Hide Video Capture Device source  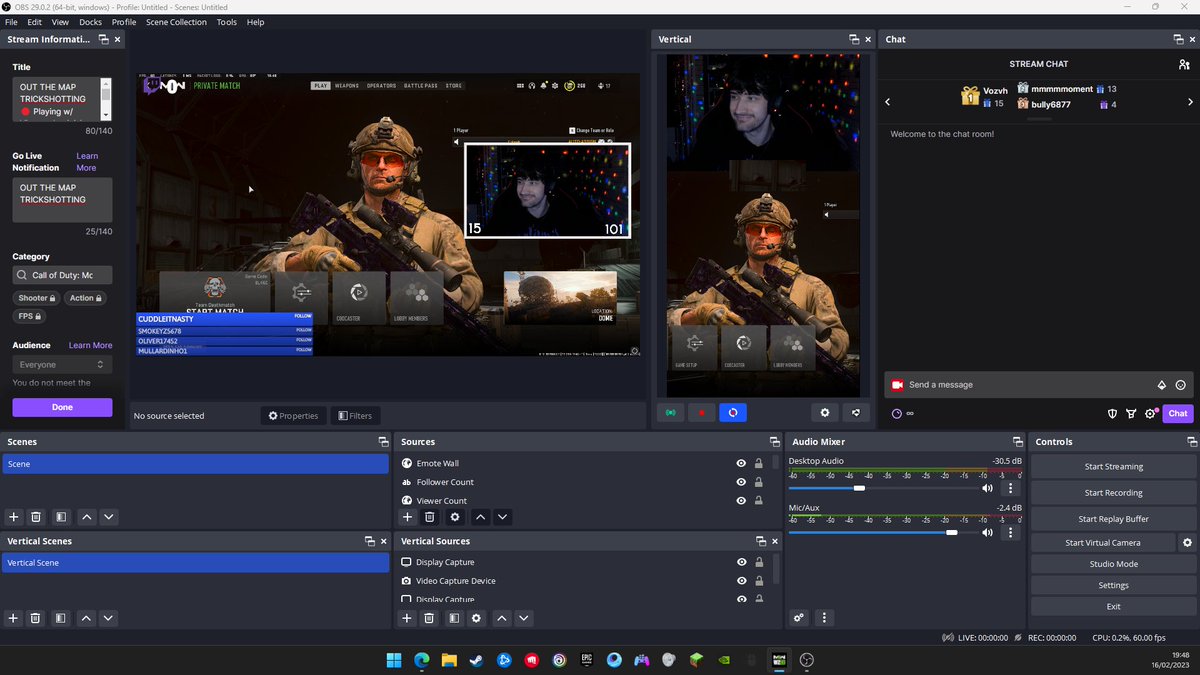pos(741,581)
